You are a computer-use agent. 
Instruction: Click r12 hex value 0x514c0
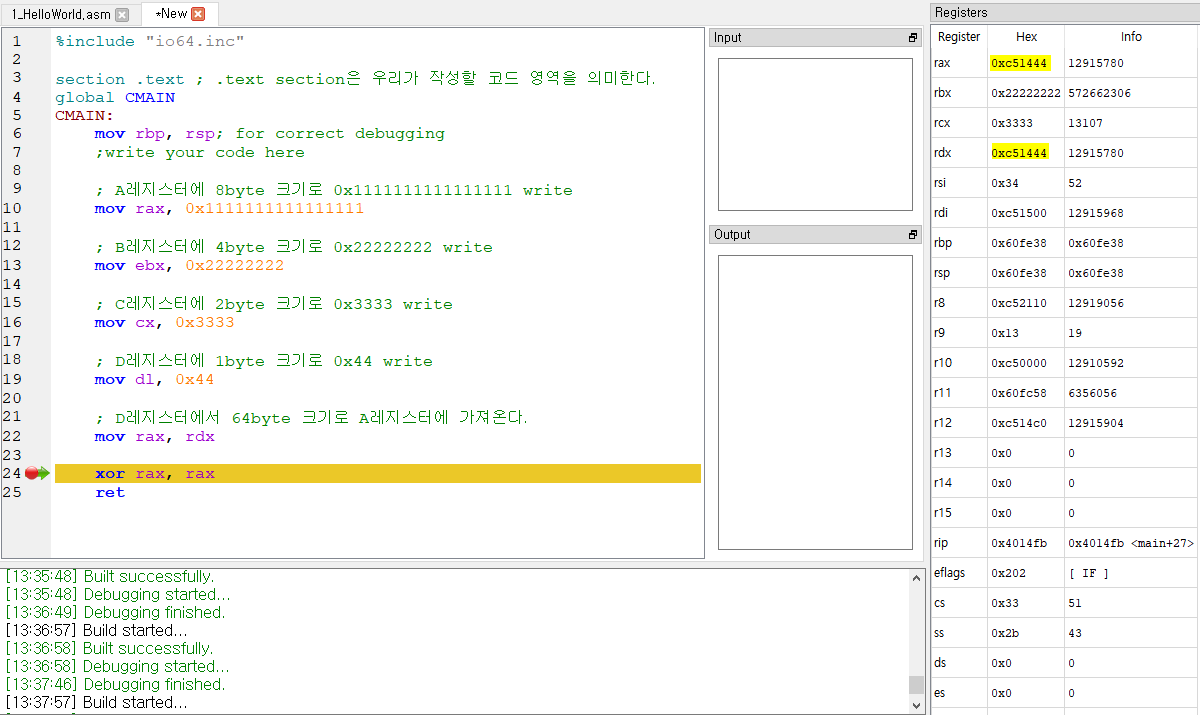tap(1019, 423)
